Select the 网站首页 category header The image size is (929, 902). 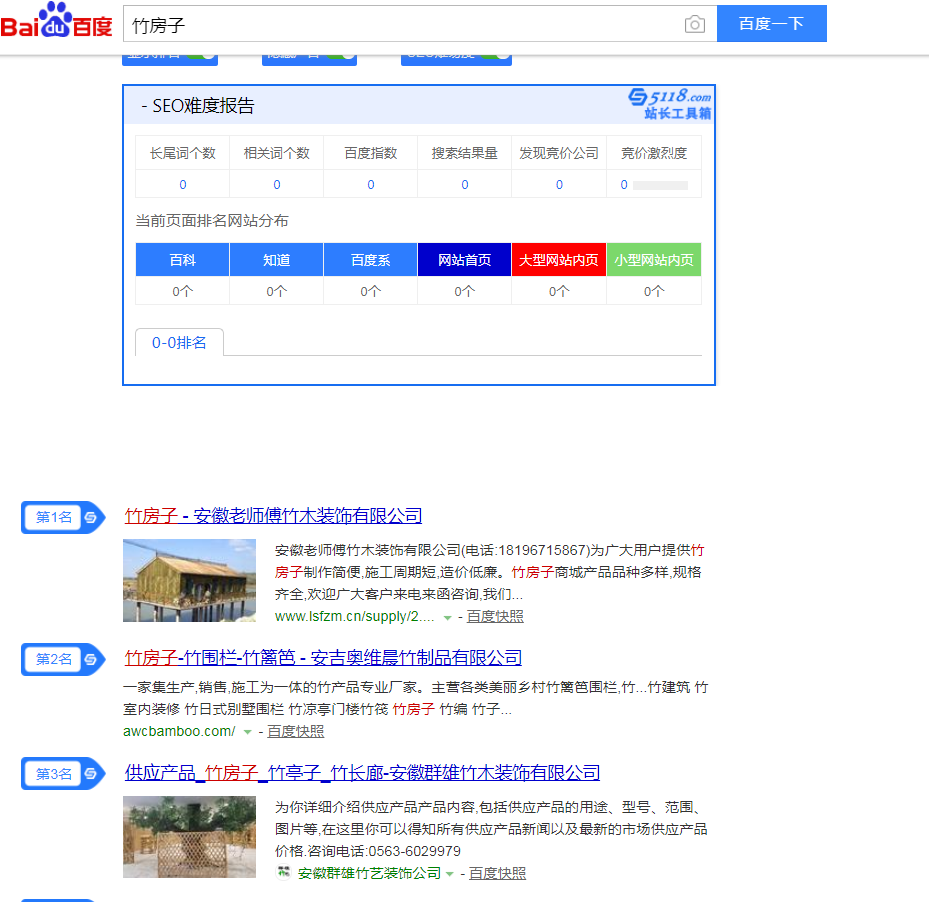[464, 260]
